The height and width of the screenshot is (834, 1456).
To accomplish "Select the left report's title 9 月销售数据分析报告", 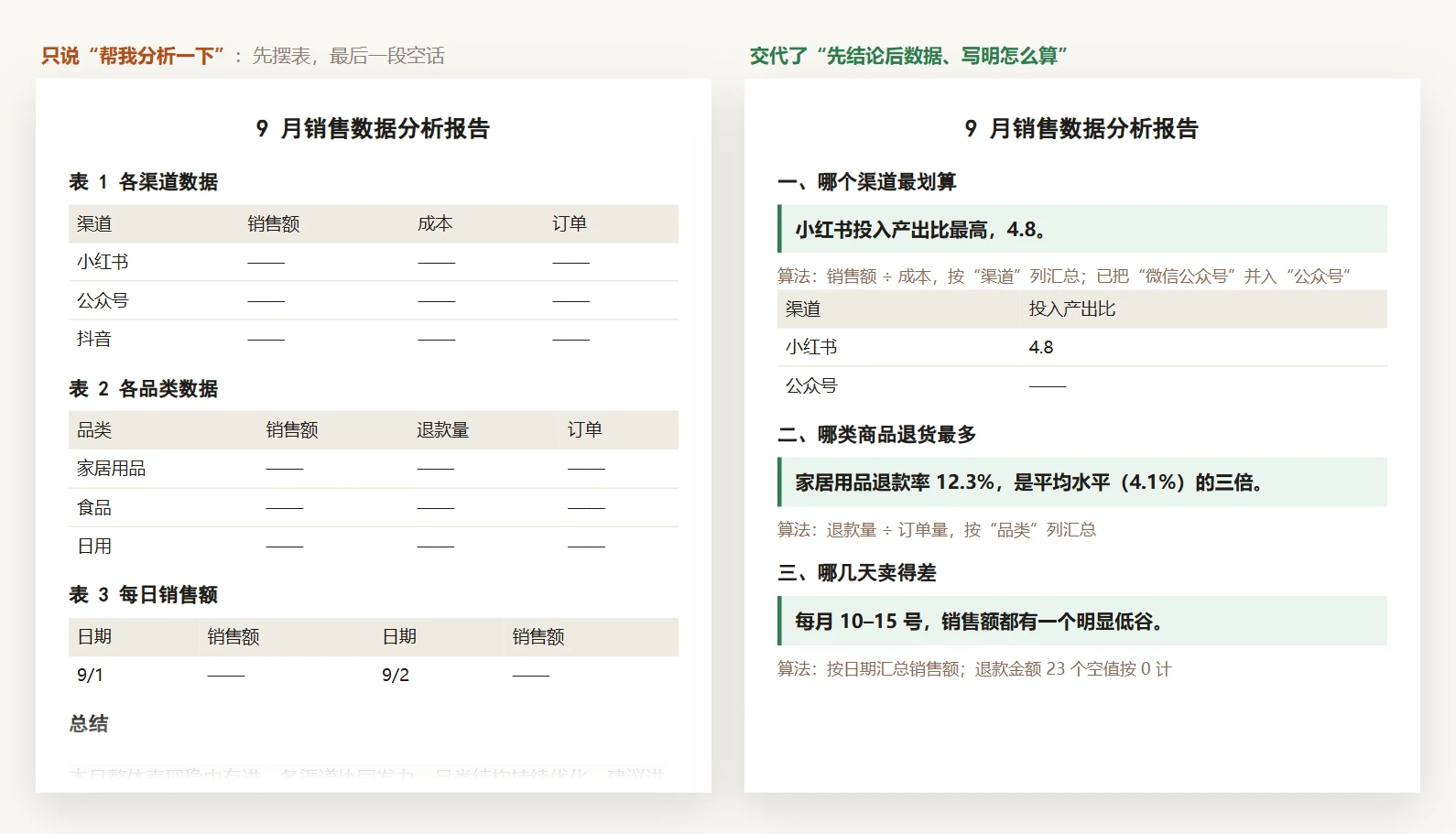I will [373, 128].
